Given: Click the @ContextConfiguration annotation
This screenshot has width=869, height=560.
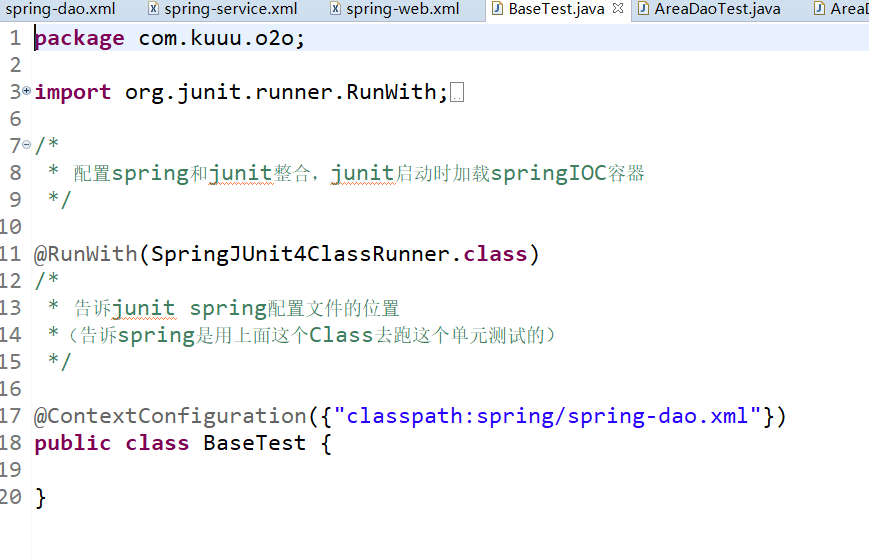Looking at the screenshot, I should click(x=170, y=416).
